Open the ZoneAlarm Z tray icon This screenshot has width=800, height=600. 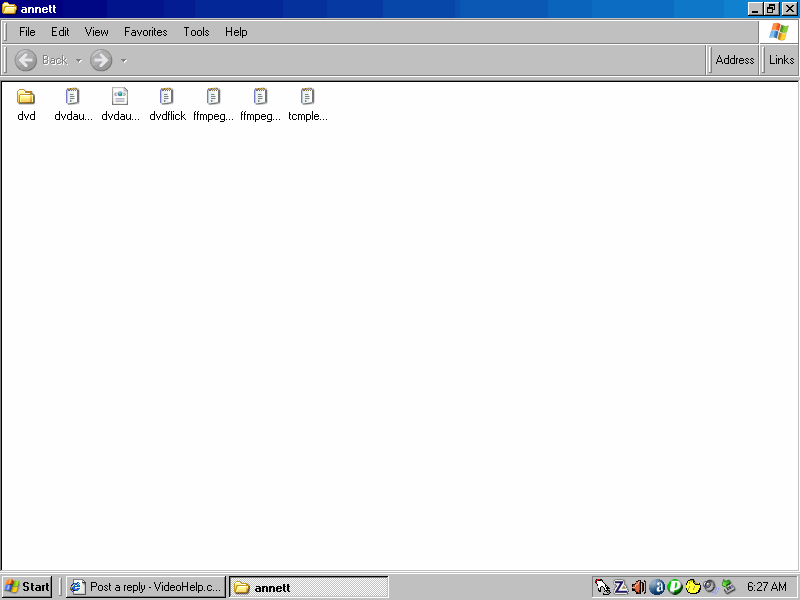click(620, 587)
